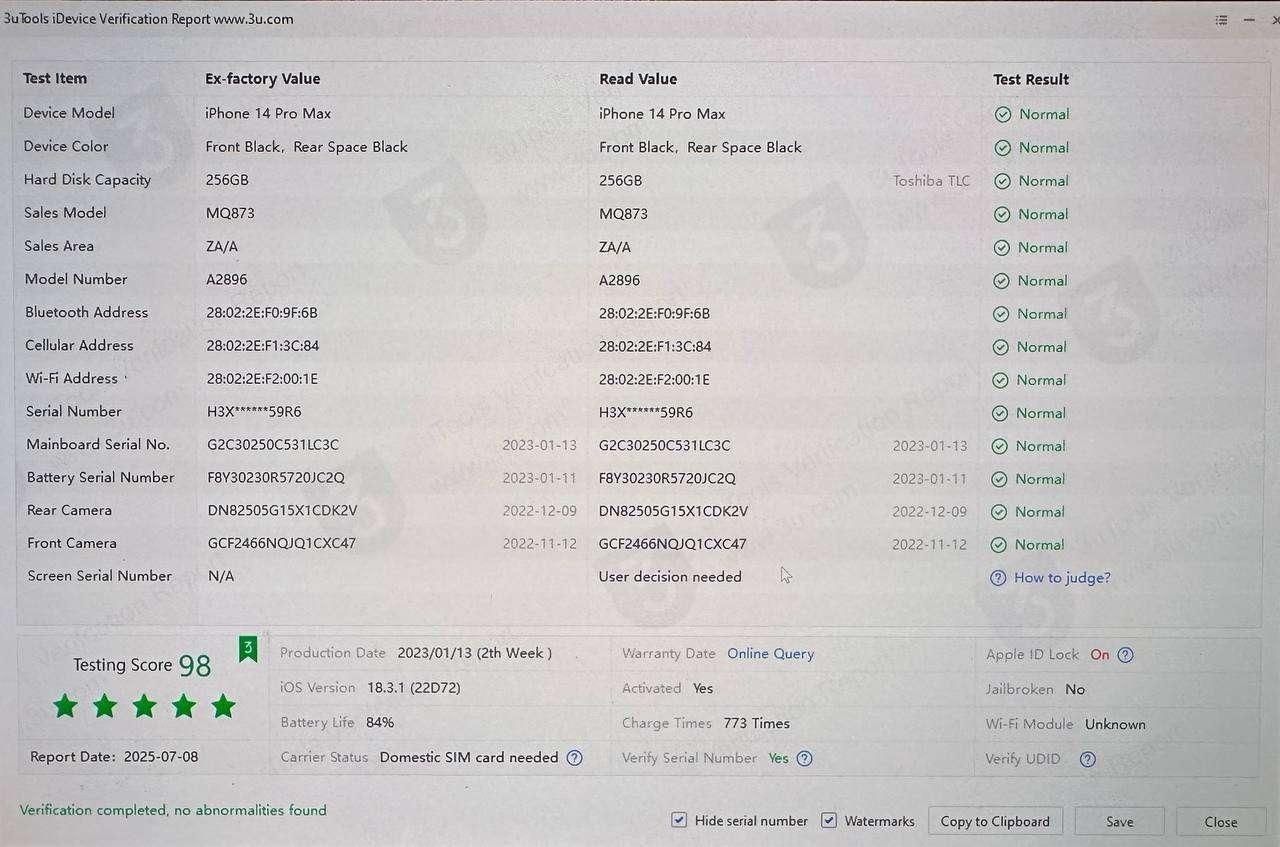Minimize the verification report window

[x=1249, y=20]
